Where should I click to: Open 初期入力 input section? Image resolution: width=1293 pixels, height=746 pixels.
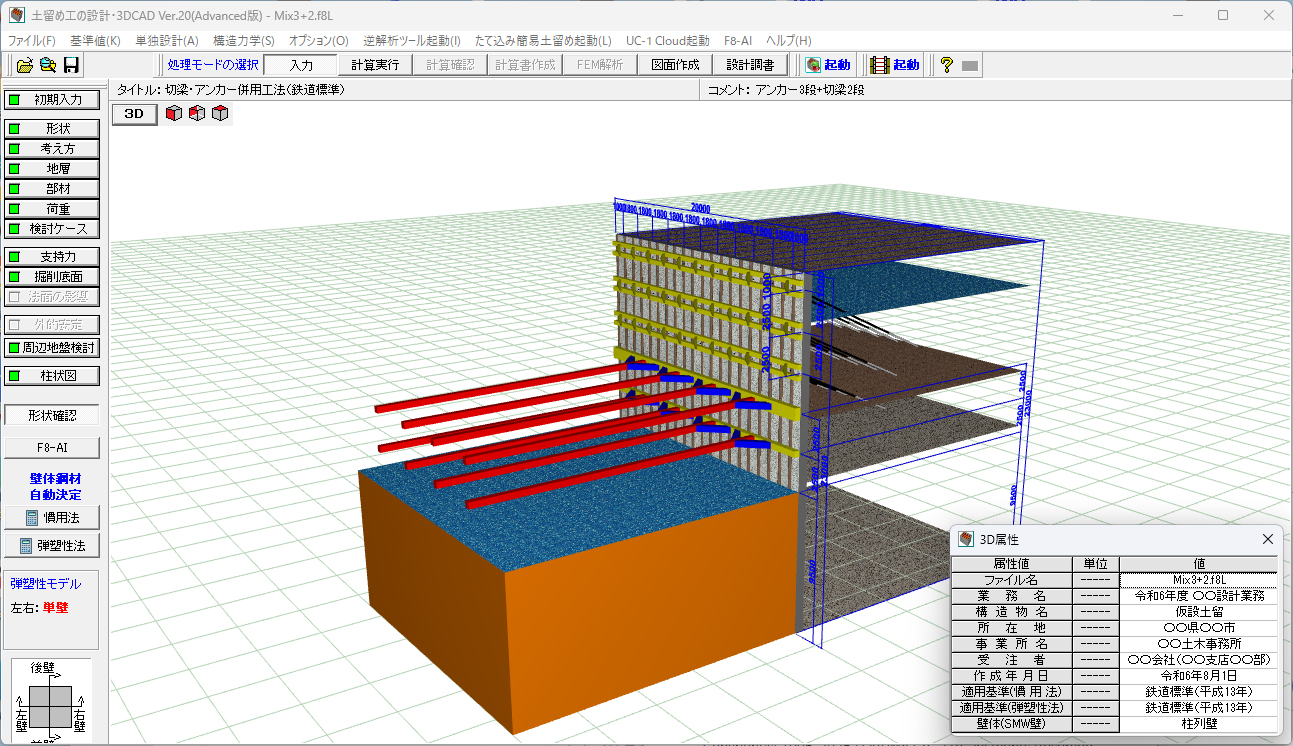tap(53, 99)
